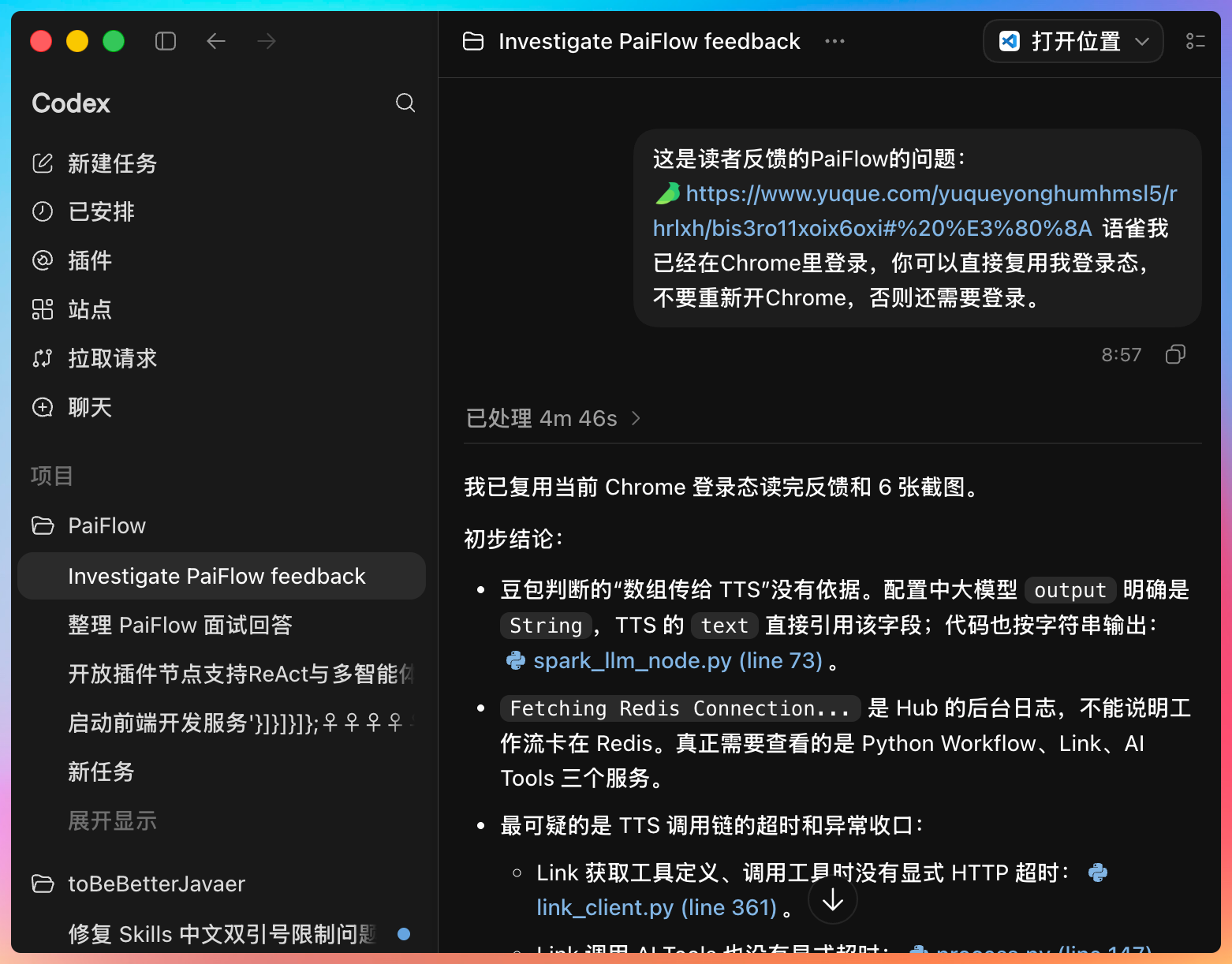Toggle the sidebar panel icon
The width and height of the screenshot is (1232, 964).
[166, 41]
